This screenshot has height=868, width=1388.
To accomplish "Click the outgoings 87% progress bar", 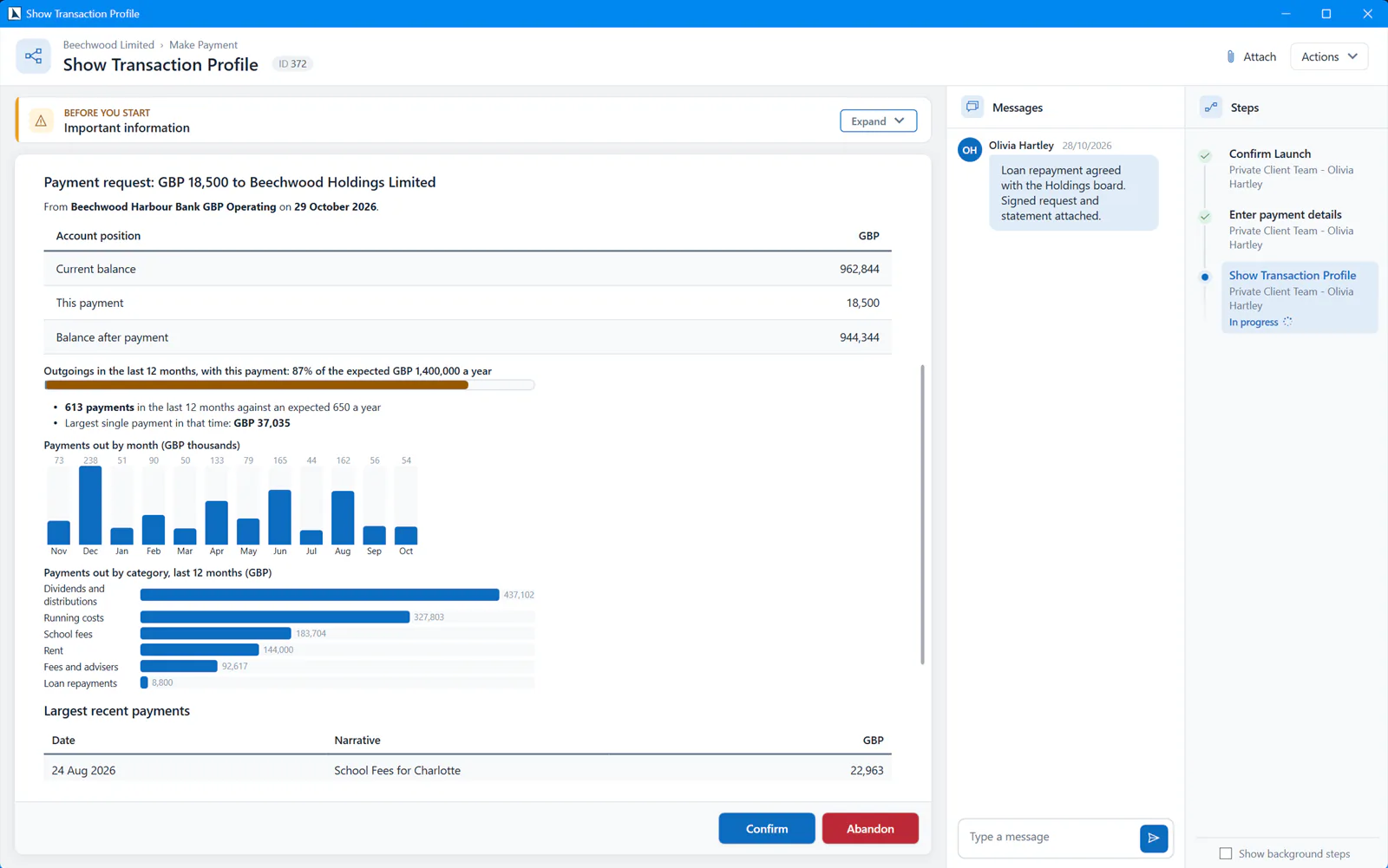I will (289, 385).
